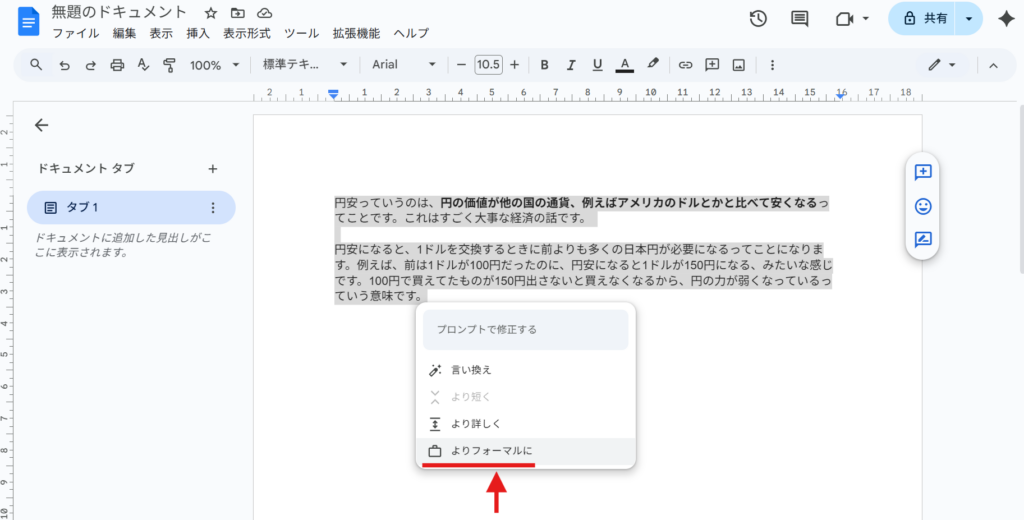This screenshot has width=1024, height=520.
Task: Toggle bold formatting
Action: [544, 65]
